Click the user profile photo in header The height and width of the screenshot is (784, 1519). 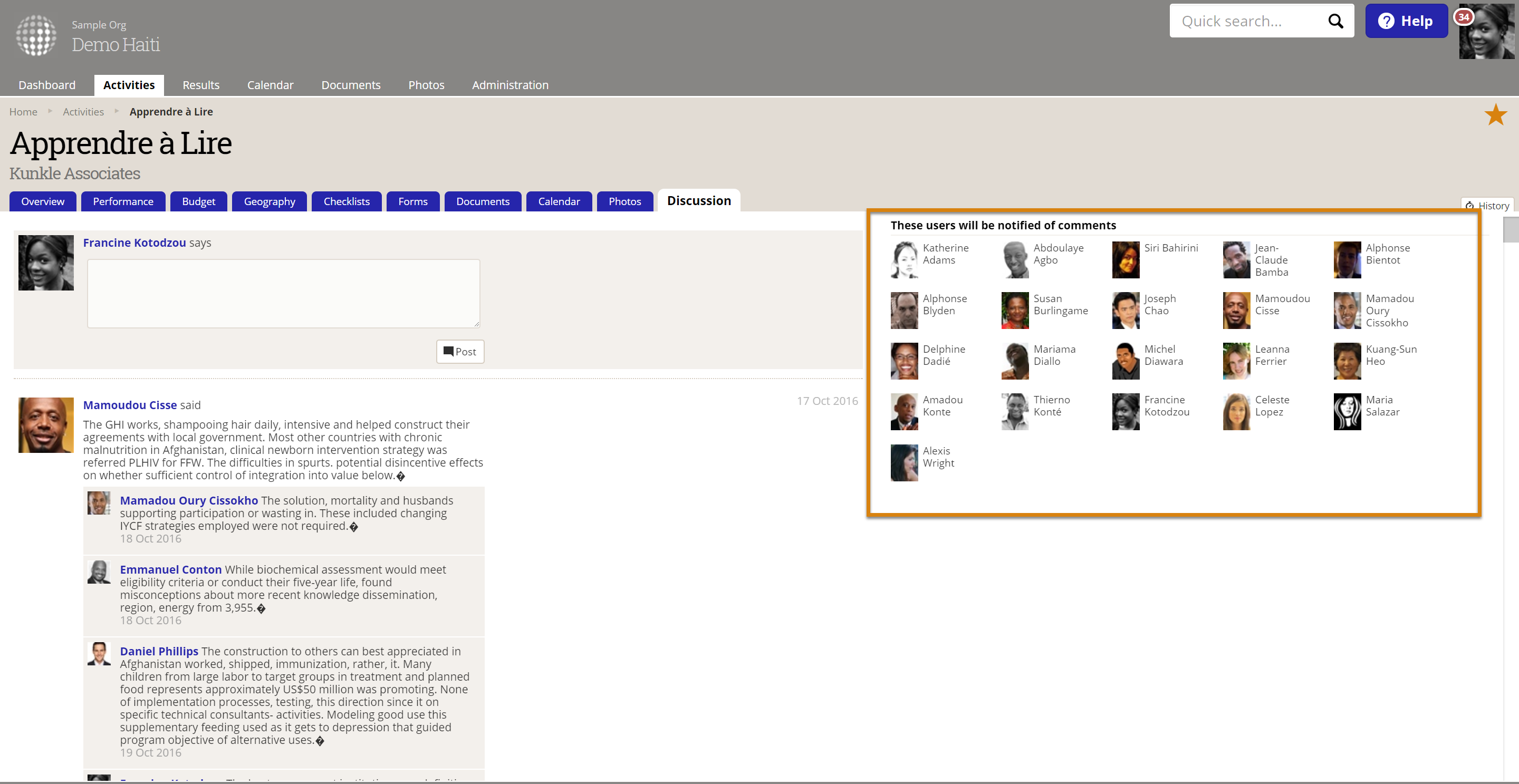click(1491, 35)
